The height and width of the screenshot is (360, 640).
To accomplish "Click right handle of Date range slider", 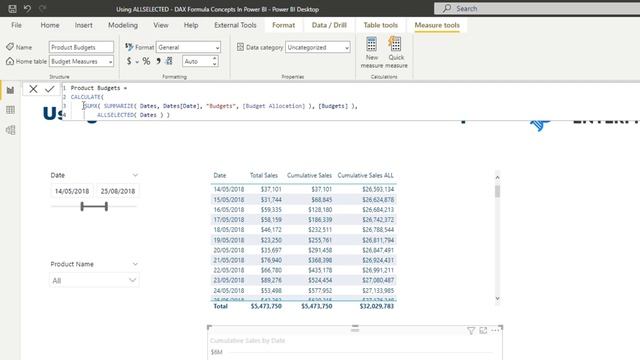I will [107, 207].
